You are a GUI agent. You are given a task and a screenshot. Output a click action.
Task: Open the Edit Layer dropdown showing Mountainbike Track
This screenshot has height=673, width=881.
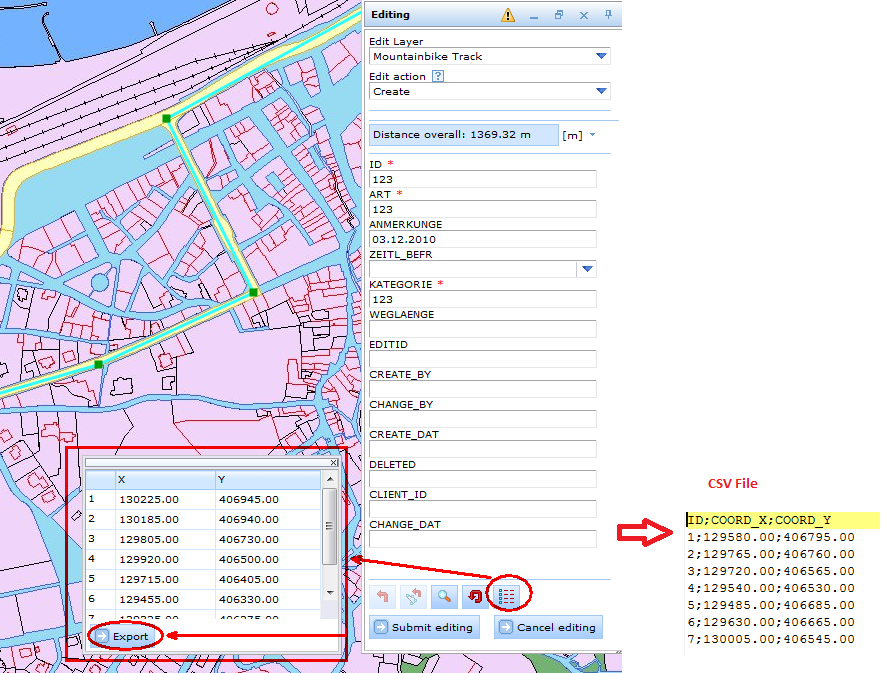point(601,56)
